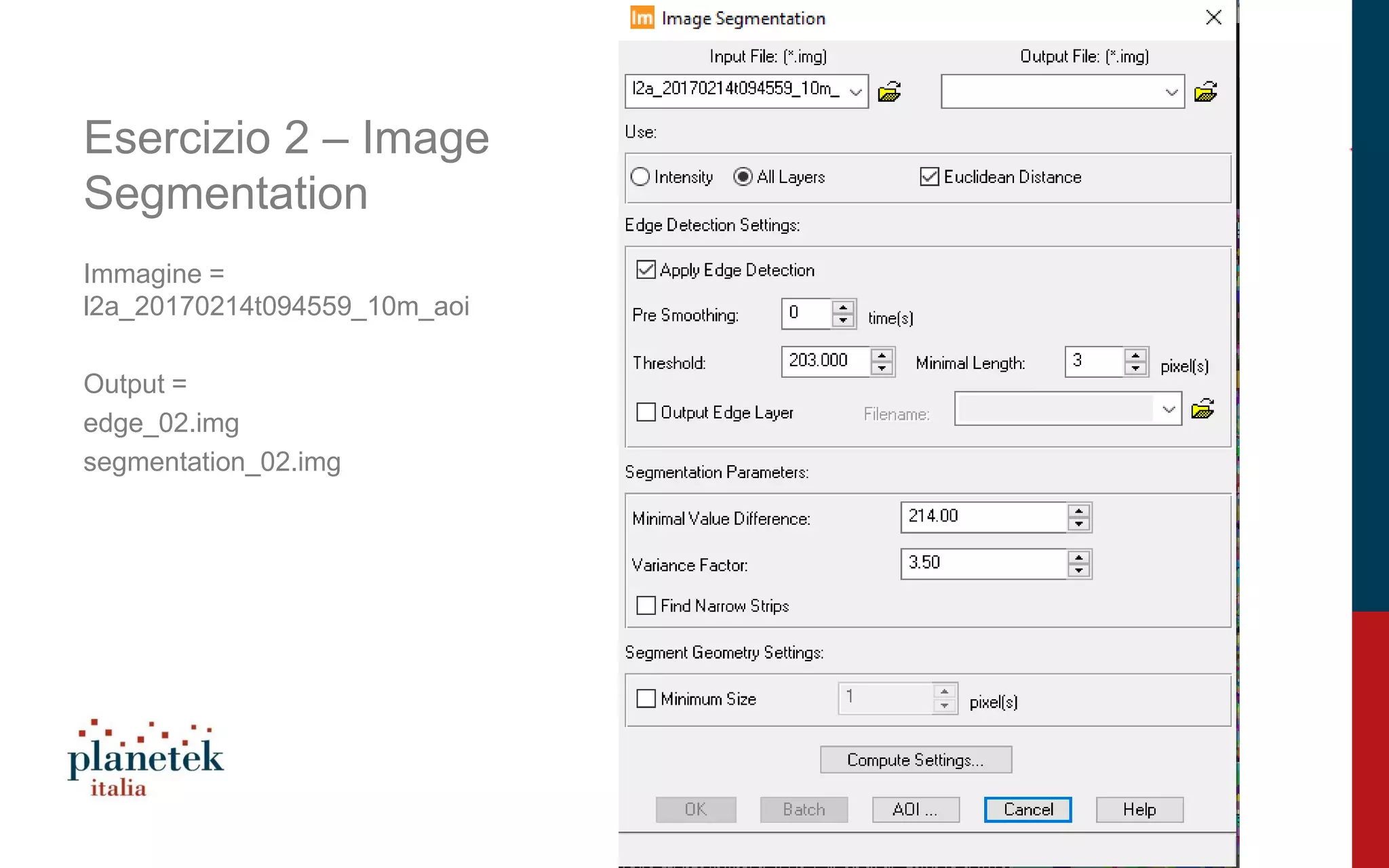Open the AOI settings button
This screenshot has height=868, width=1389.
[916, 810]
